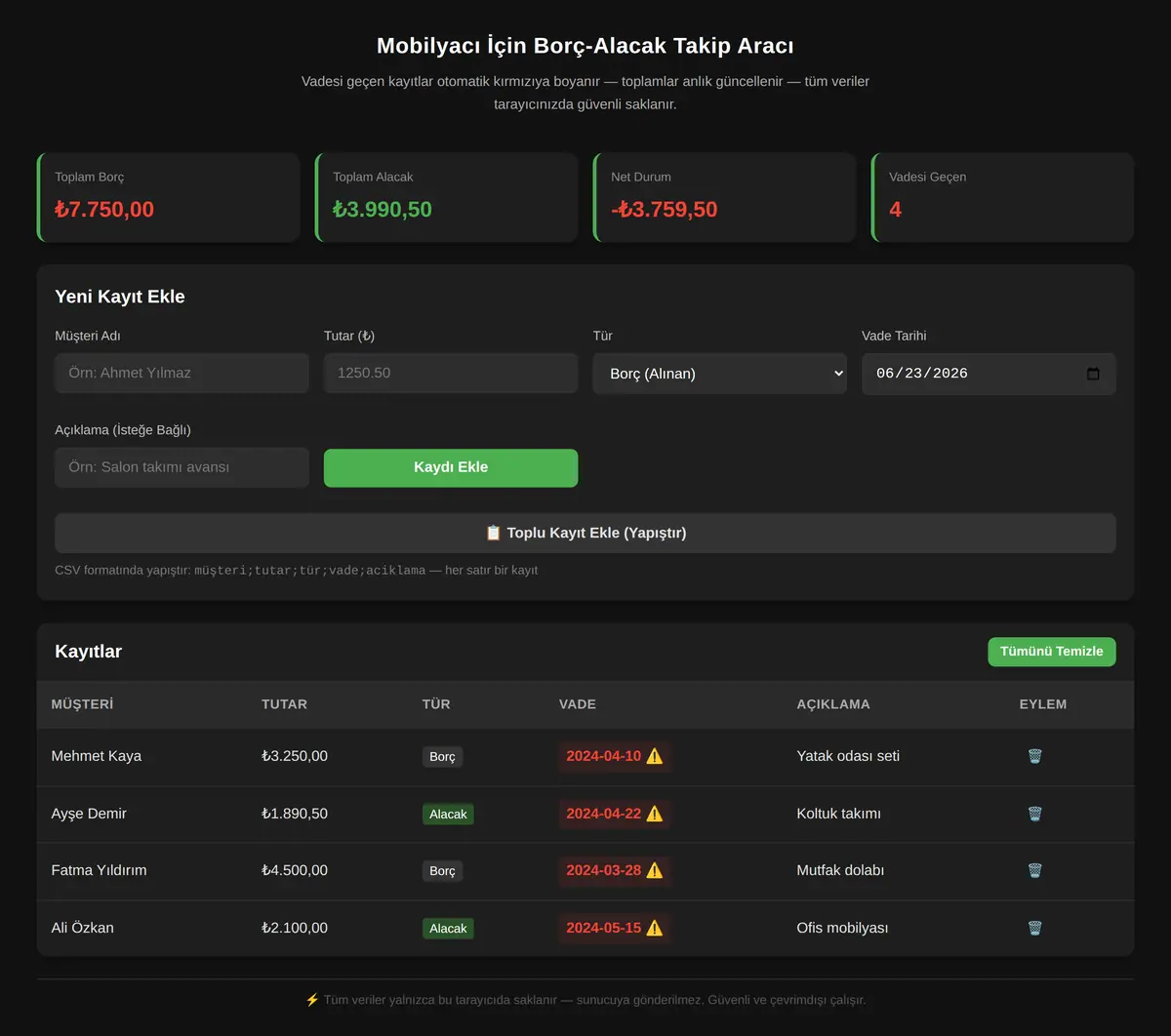Screen dimensions: 1171x1036
Task: Click customer name Fatma Yıldırım
Action: point(99,870)
